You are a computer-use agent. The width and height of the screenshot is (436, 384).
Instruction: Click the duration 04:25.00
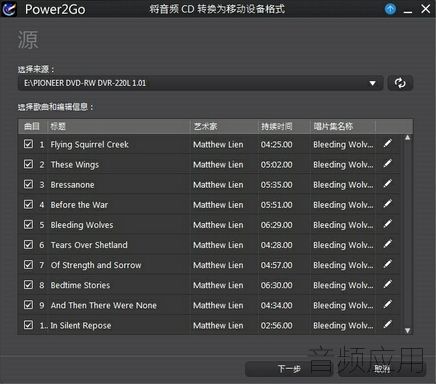point(276,144)
